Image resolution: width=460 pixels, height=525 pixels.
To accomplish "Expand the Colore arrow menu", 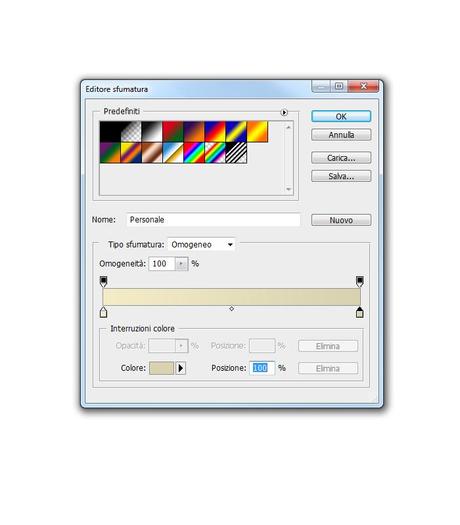I will click(x=180, y=368).
